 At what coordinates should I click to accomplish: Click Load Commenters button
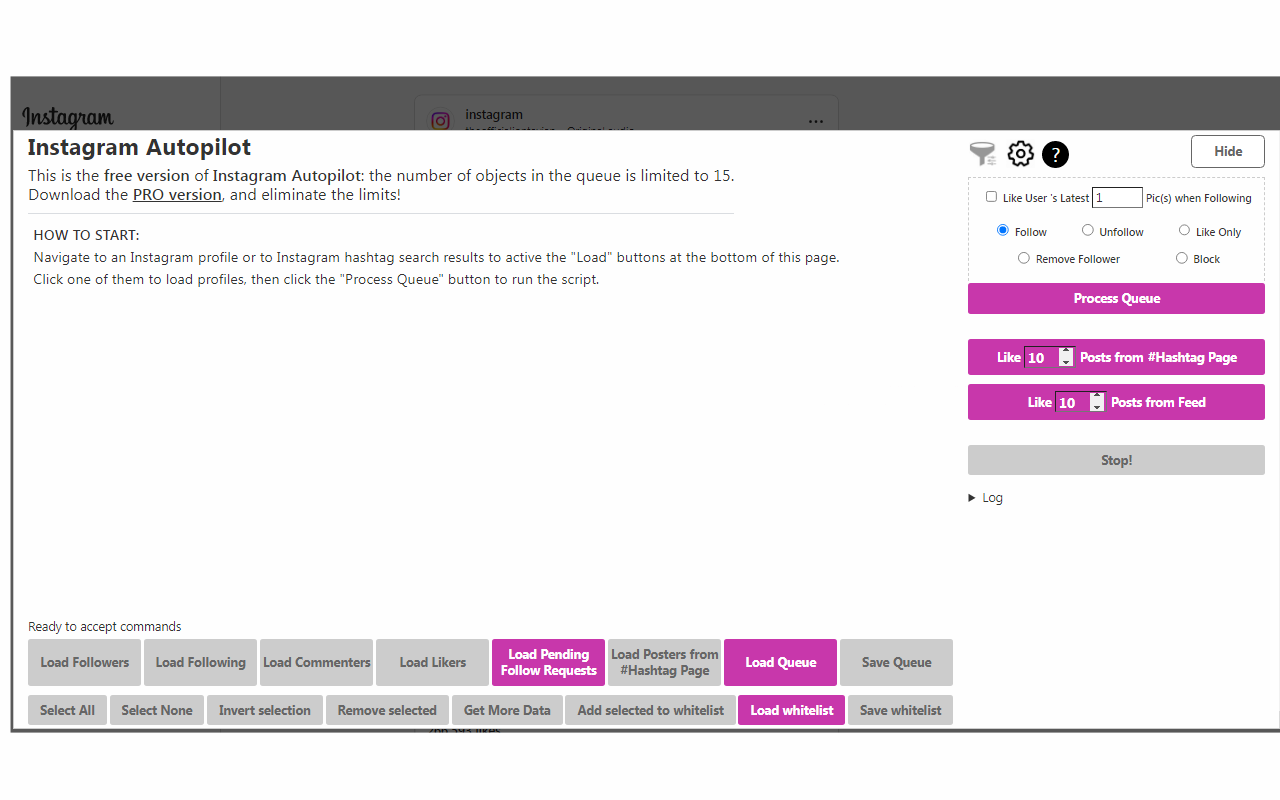pos(316,662)
